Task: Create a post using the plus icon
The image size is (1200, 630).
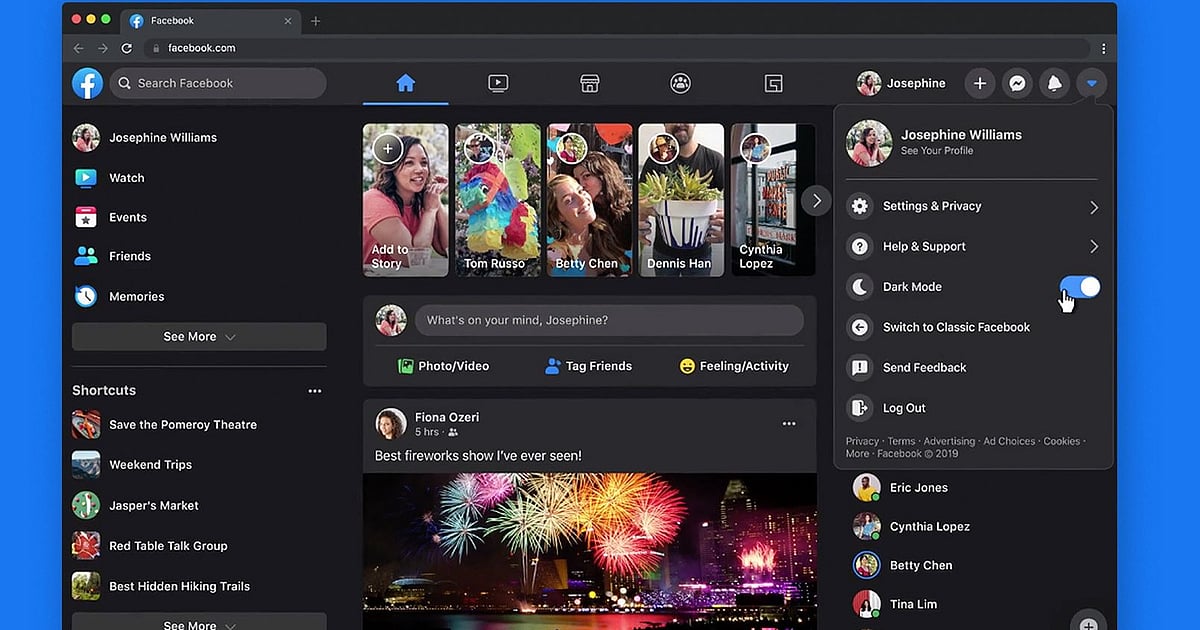Action: tap(979, 83)
